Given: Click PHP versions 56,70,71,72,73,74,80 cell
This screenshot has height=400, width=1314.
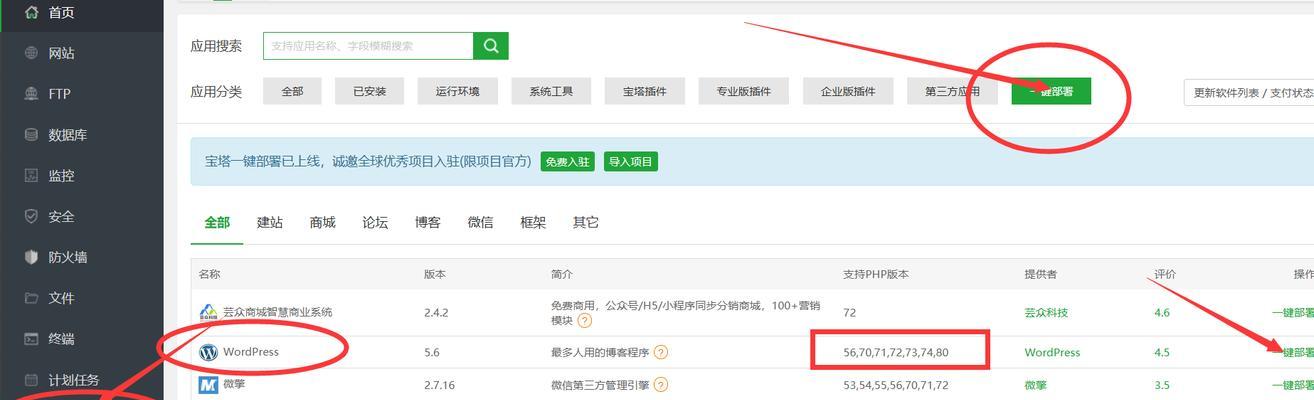Looking at the screenshot, I should click(x=896, y=352).
